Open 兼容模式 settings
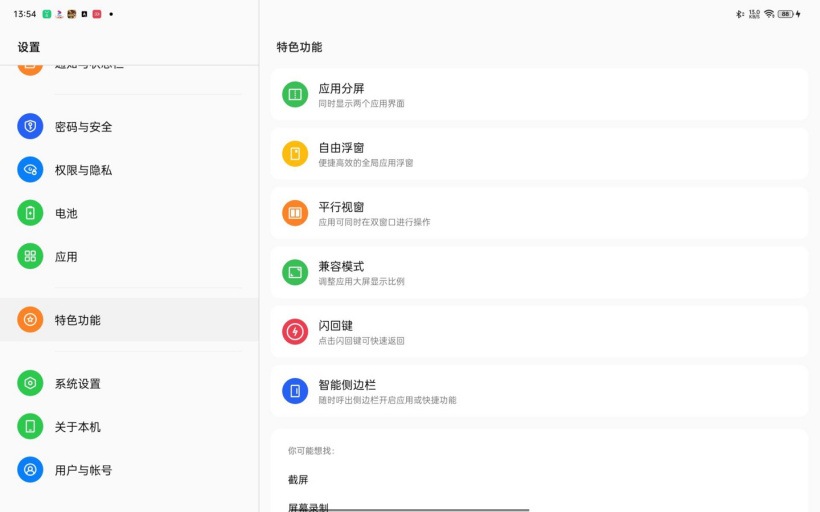The image size is (820, 512). tap(539, 272)
